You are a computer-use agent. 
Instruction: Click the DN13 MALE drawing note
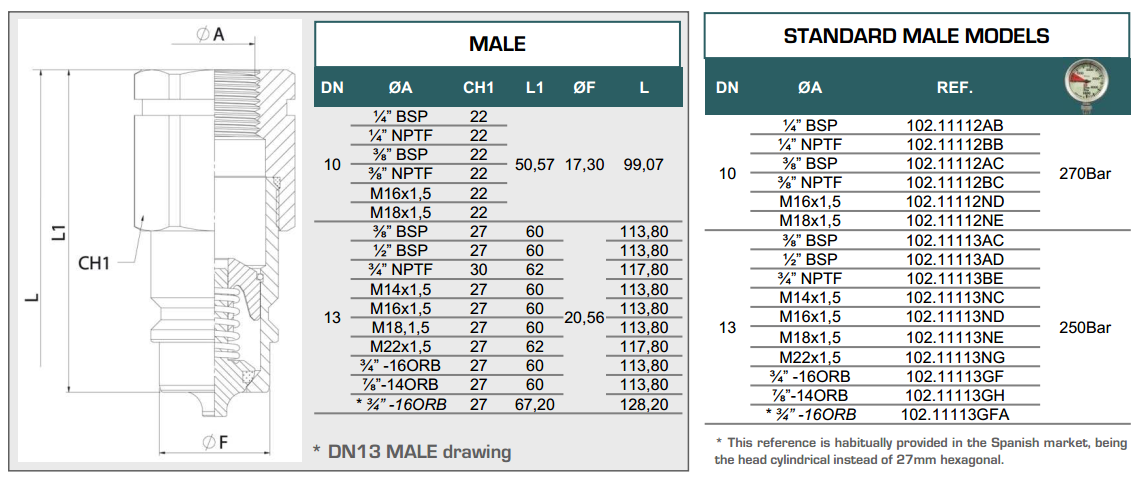point(412,452)
